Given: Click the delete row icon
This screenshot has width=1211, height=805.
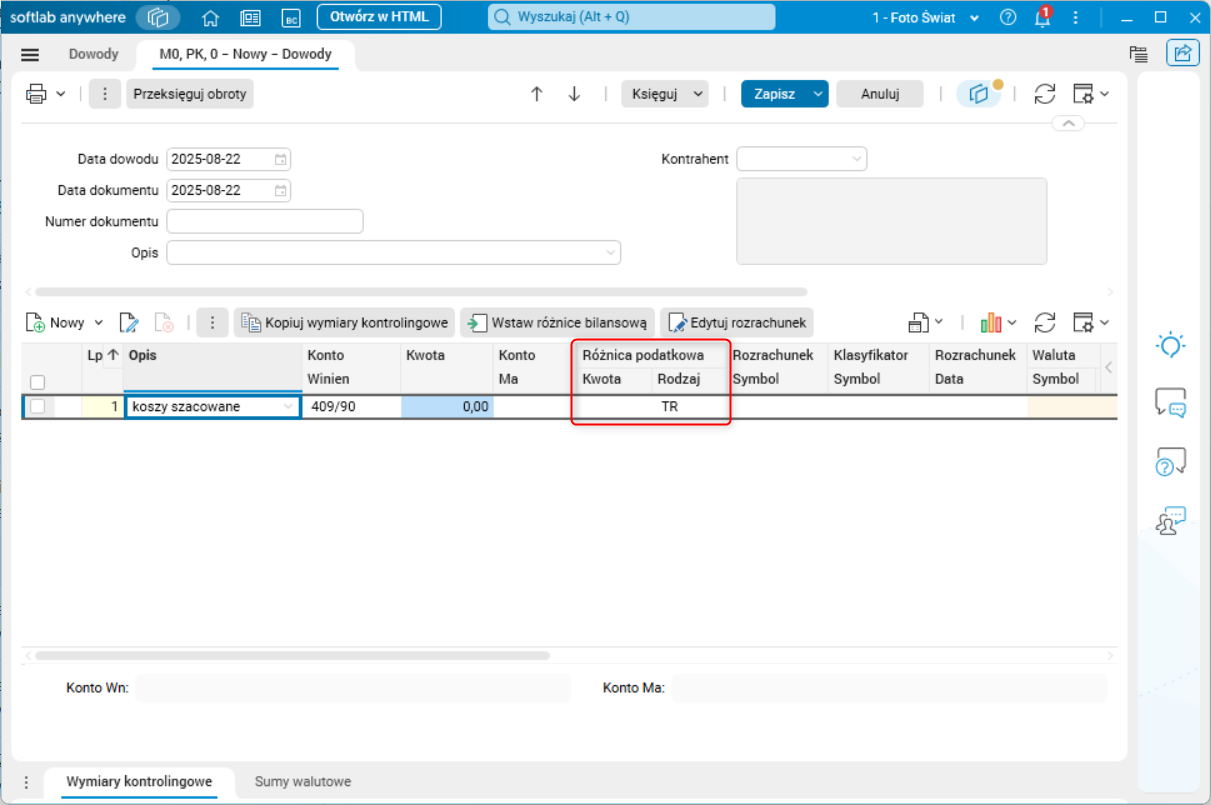Looking at the screenshot, I should point(164,322).
